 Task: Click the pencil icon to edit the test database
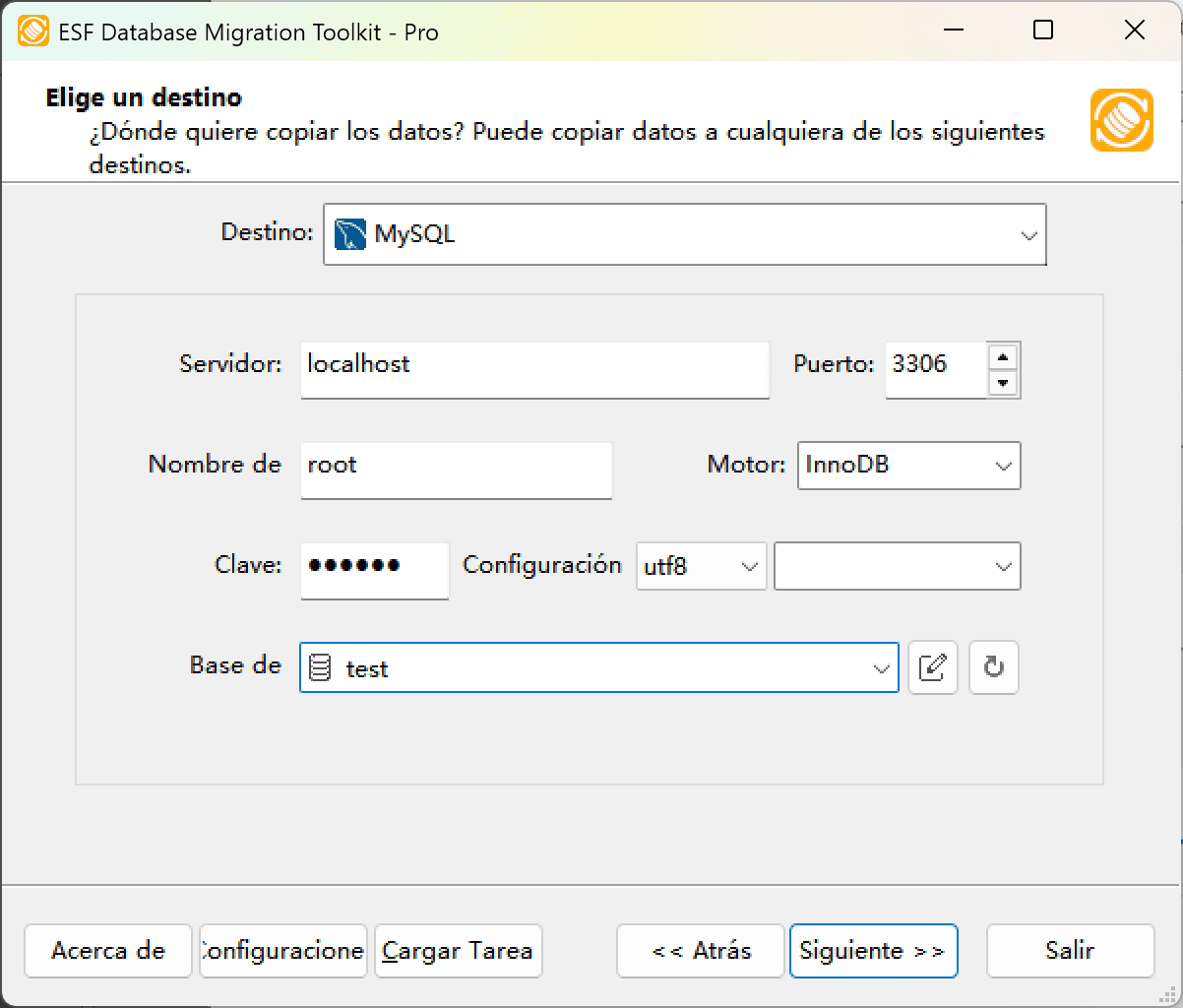932,667
